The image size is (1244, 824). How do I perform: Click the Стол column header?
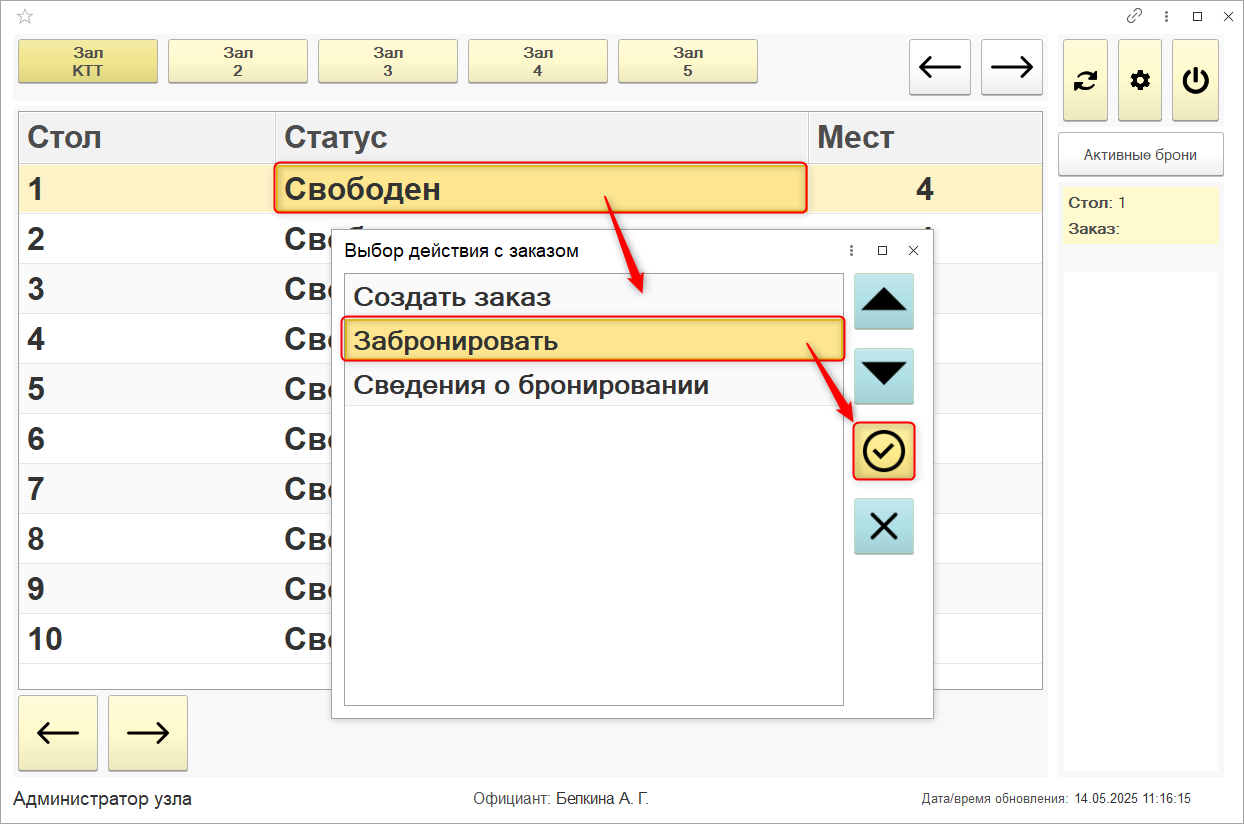coord(147,137)
